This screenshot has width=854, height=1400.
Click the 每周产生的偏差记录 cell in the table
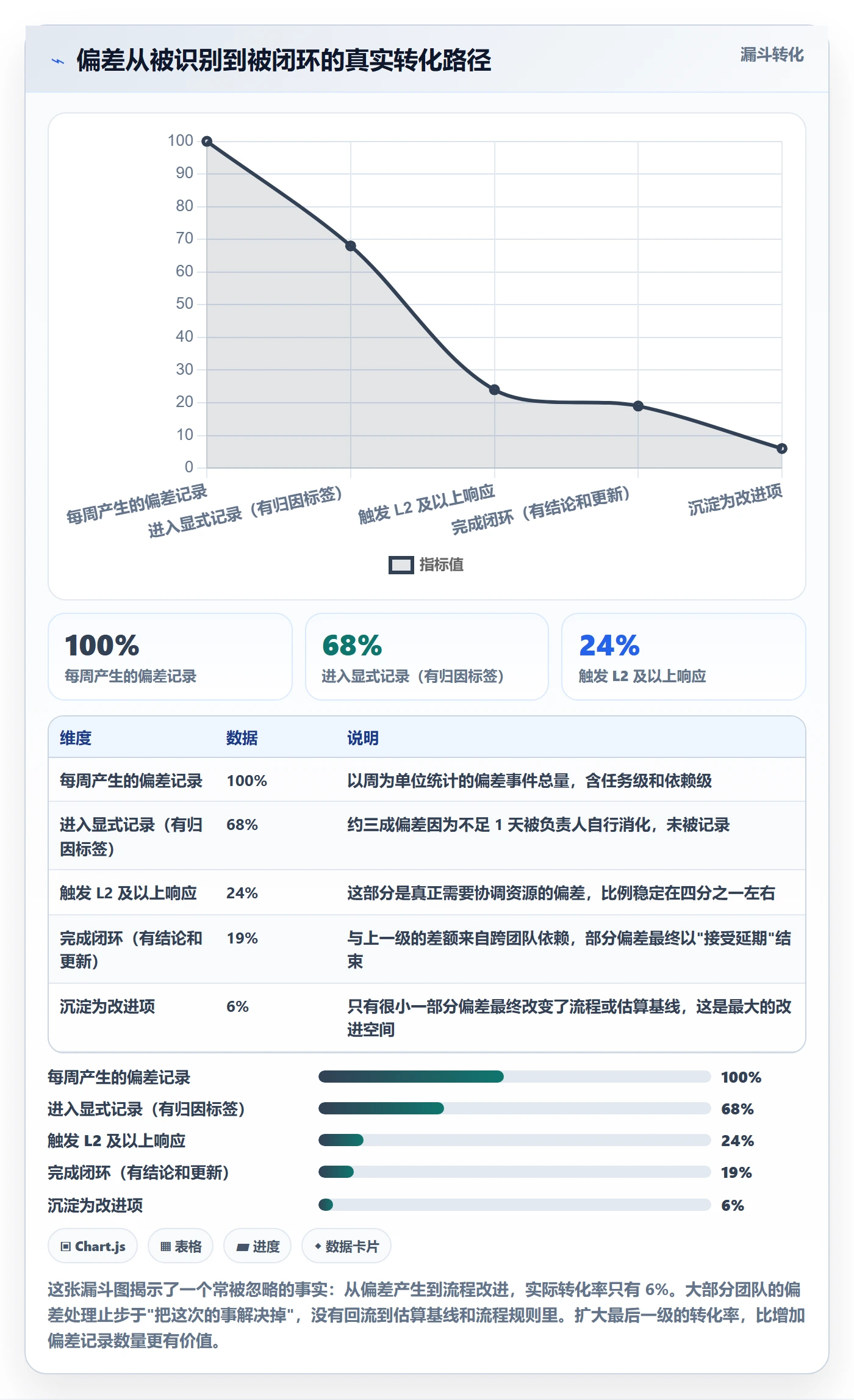coord(131,781)
